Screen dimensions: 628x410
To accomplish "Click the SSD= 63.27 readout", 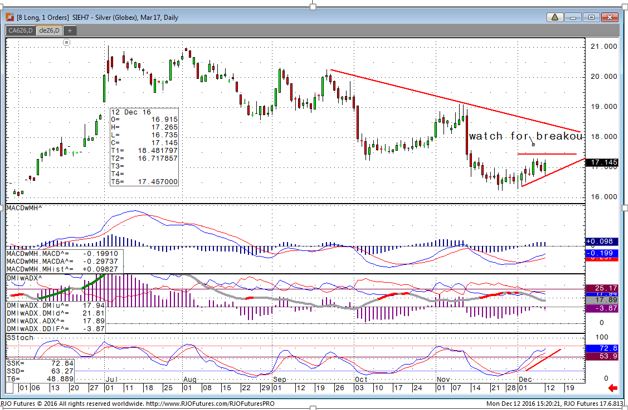I will (x=40, y=371).
